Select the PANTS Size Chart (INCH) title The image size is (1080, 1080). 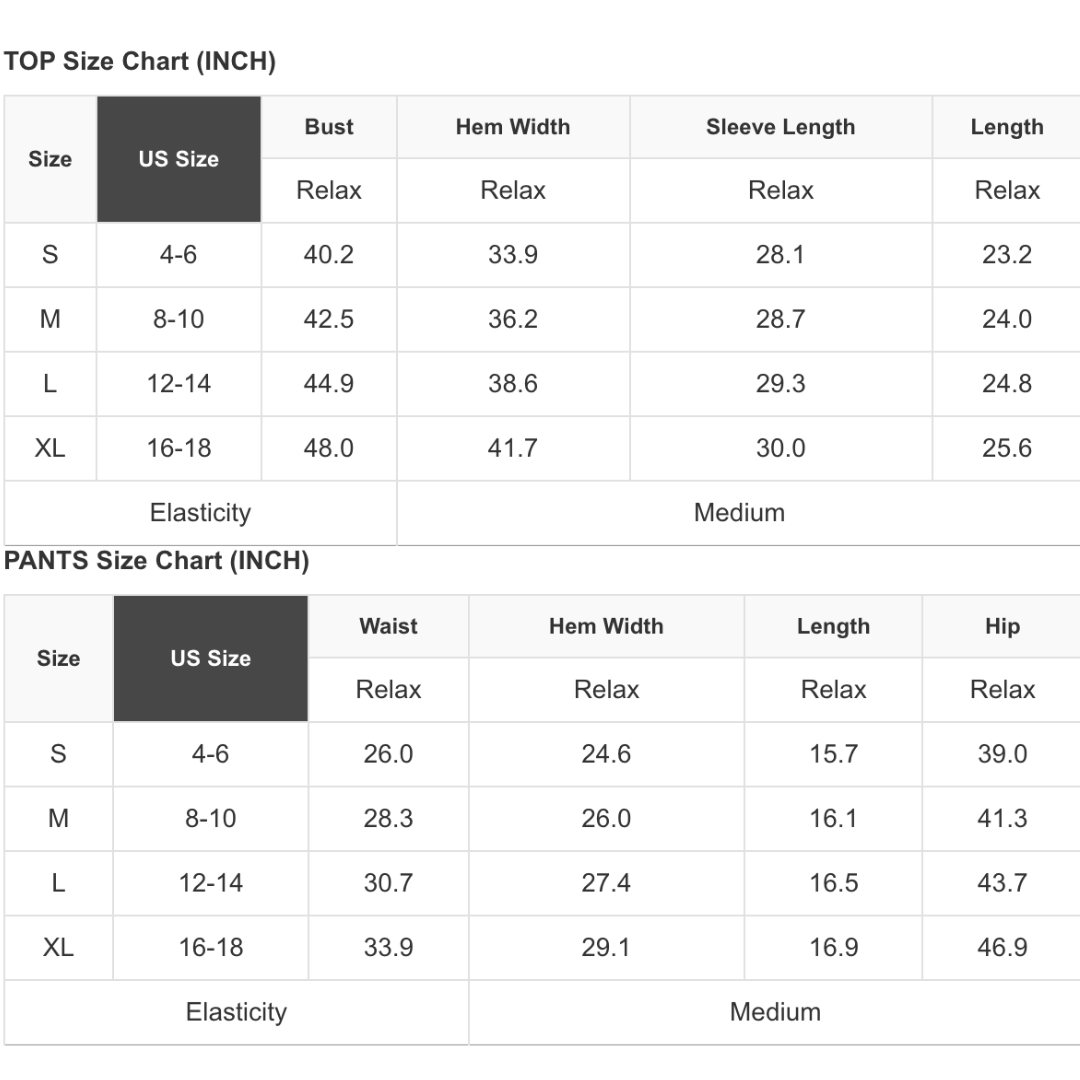point(157,561)
